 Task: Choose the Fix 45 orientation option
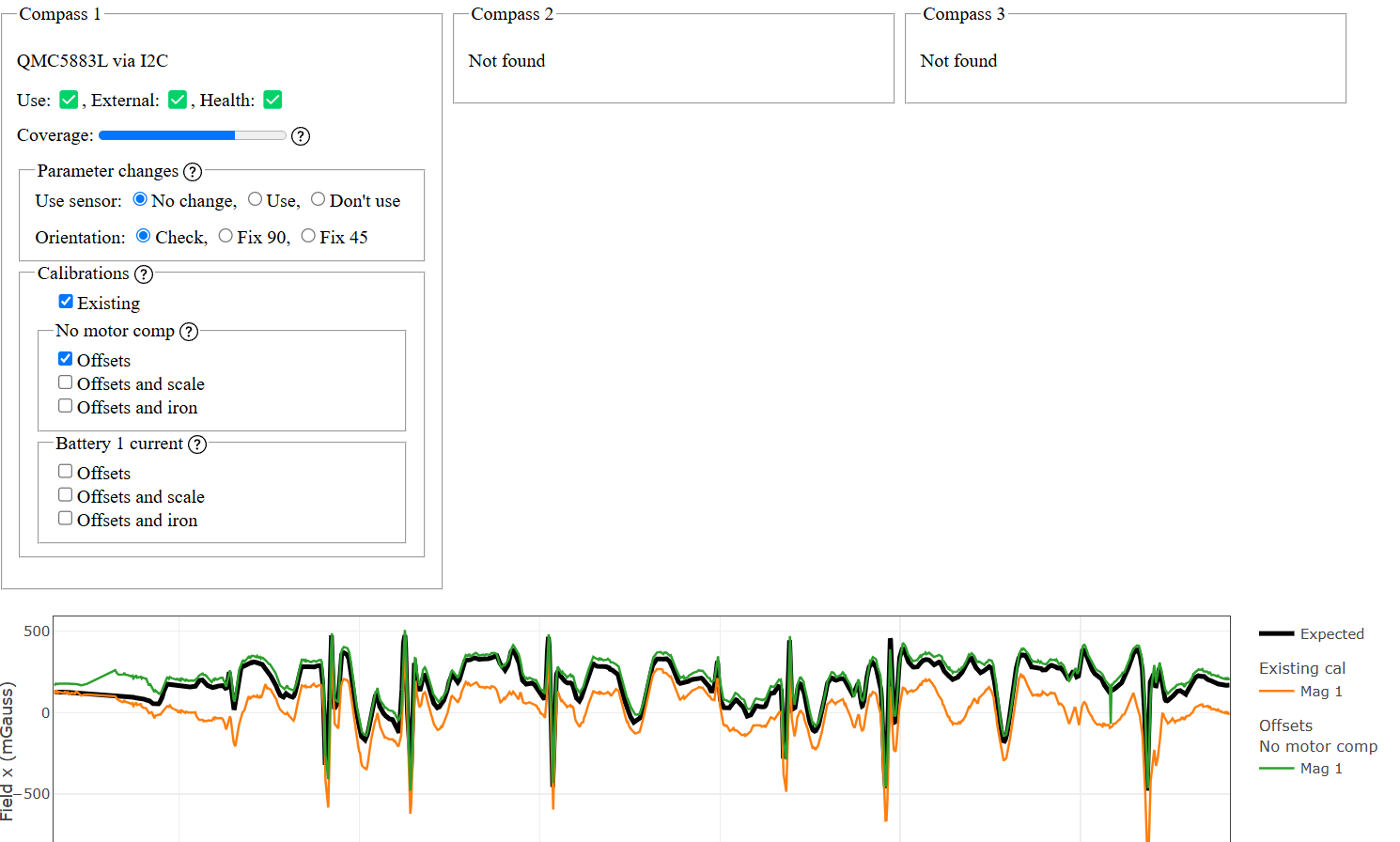click(x=308, y=236)
